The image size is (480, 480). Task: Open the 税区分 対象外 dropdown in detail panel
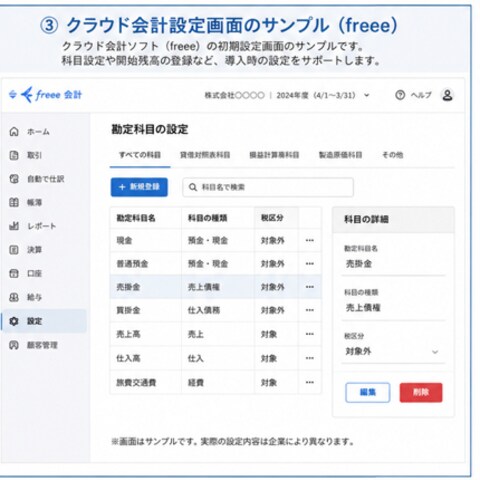393,351
